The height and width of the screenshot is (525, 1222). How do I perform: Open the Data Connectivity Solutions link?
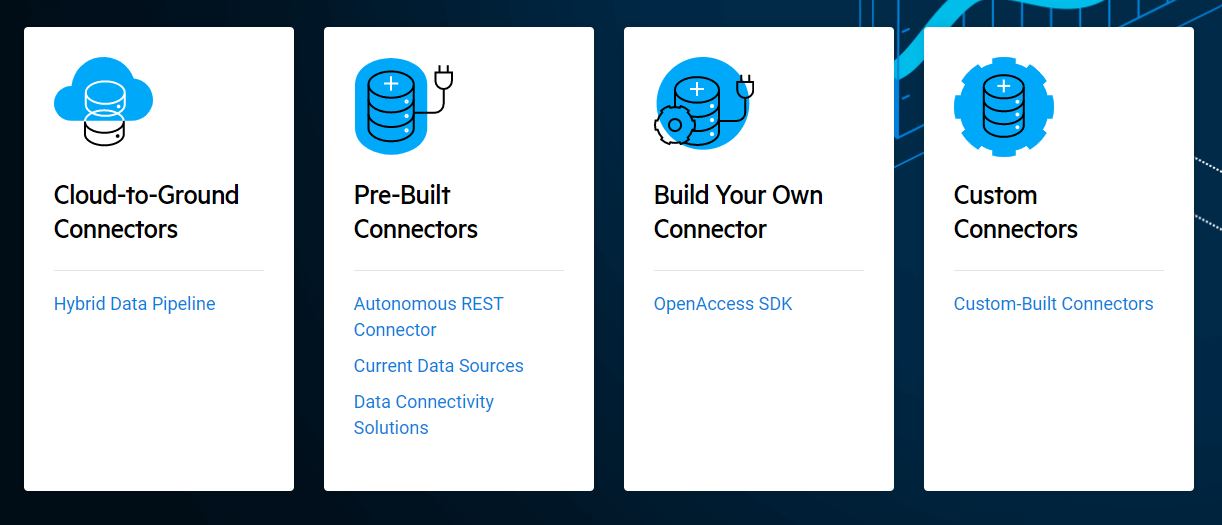point(424,415)
